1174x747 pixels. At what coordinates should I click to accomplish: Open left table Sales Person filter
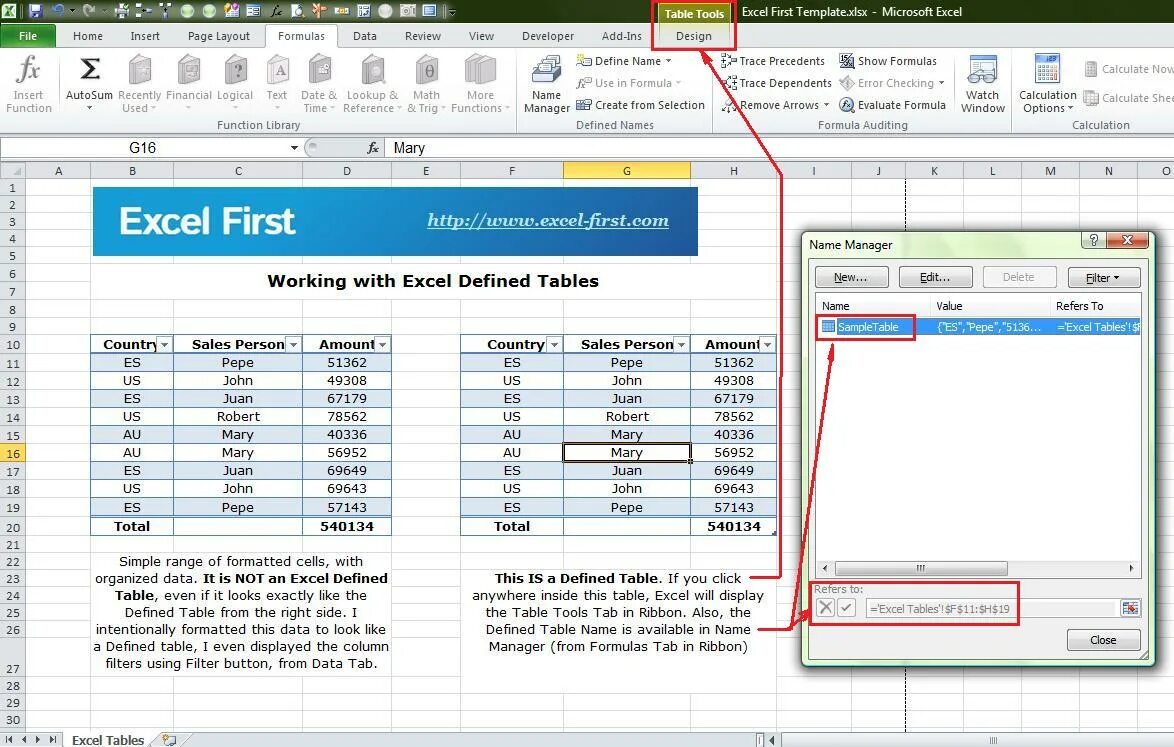294,344
